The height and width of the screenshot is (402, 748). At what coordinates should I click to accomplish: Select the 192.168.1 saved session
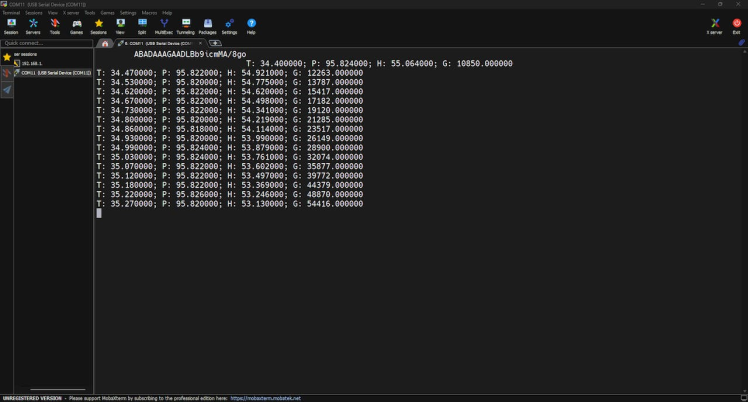(34, 62)
